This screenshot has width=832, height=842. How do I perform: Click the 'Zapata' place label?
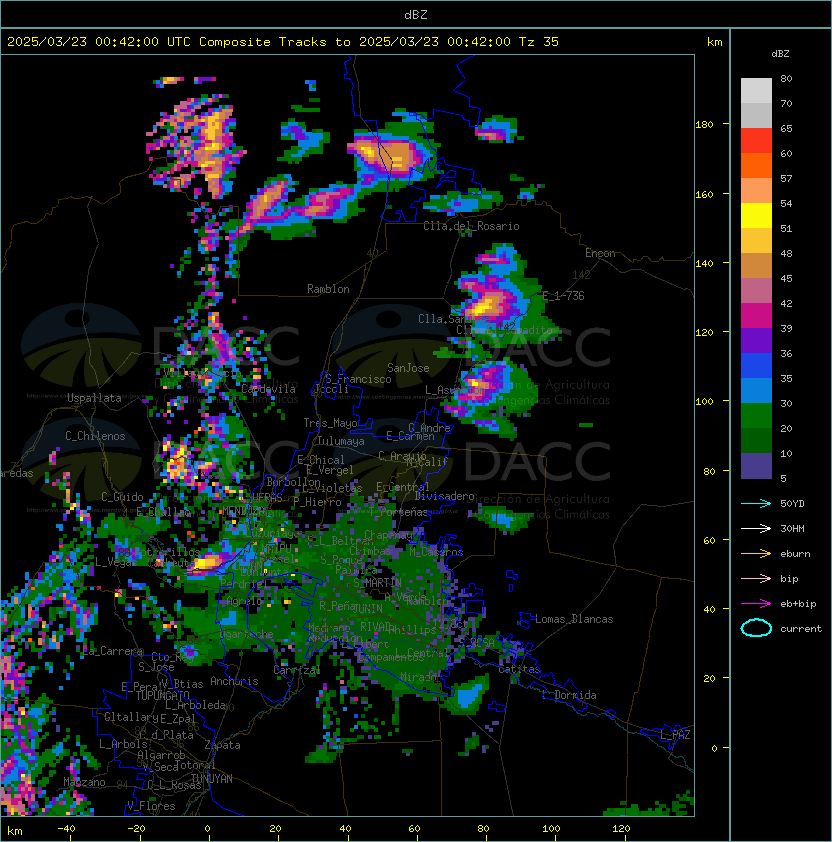222,745
